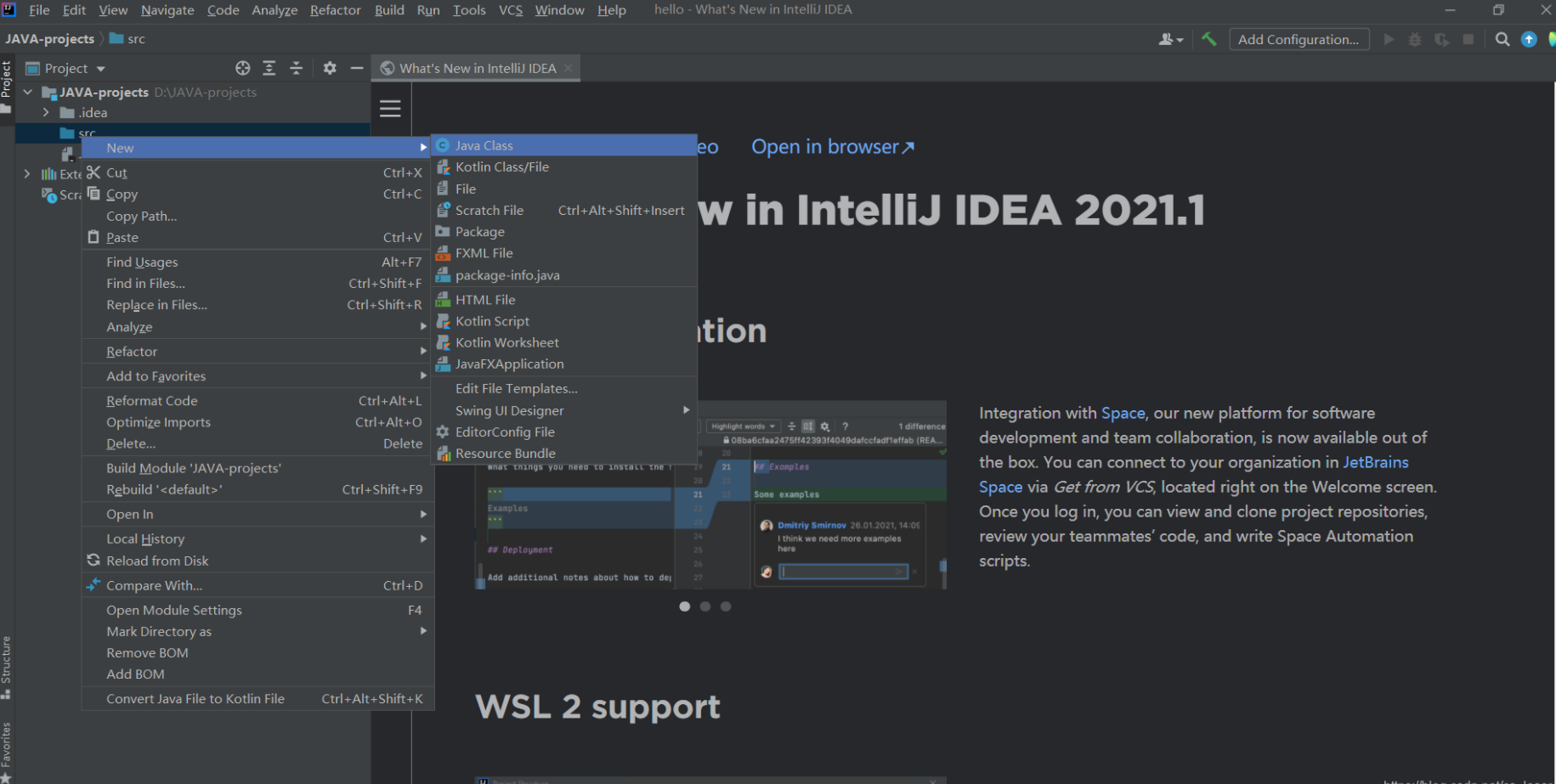Open the Navigate menu

click(167, 10)
